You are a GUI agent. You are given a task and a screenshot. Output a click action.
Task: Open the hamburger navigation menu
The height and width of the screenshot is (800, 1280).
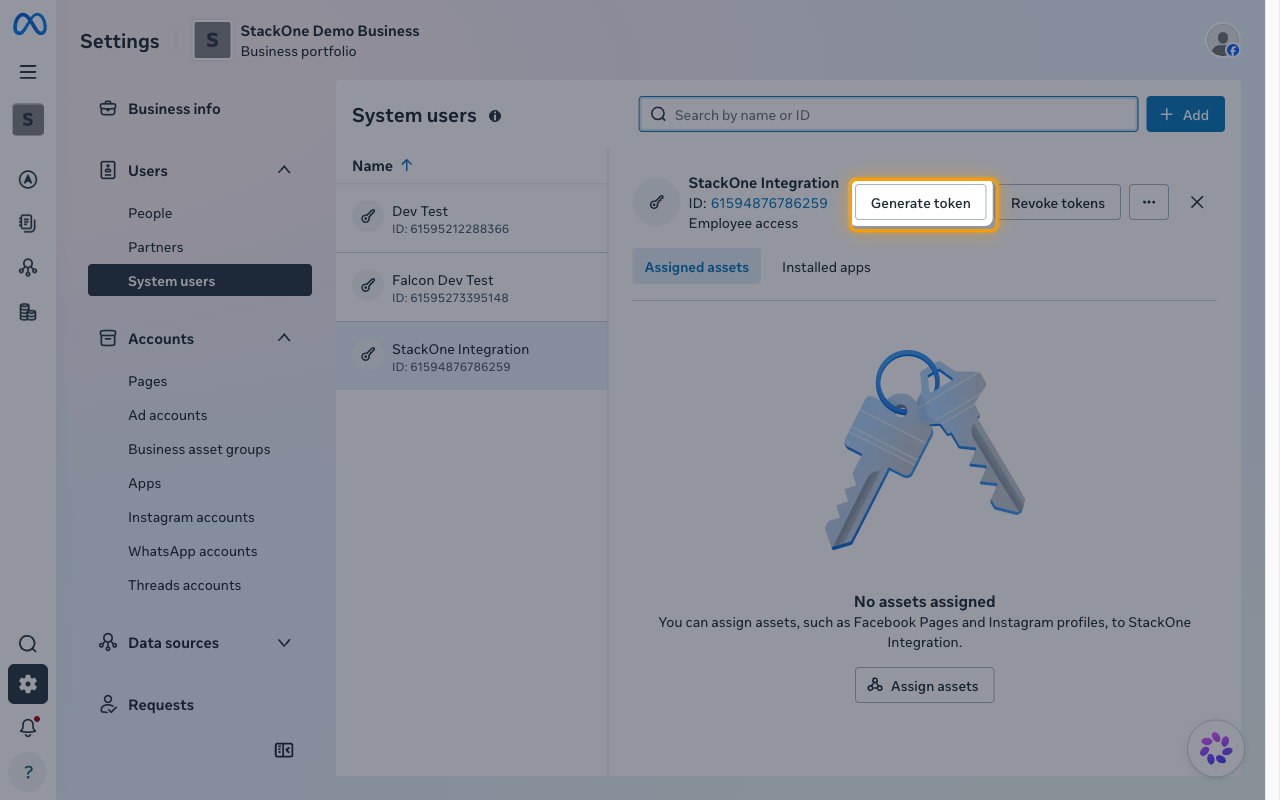[x=28, y=72]
